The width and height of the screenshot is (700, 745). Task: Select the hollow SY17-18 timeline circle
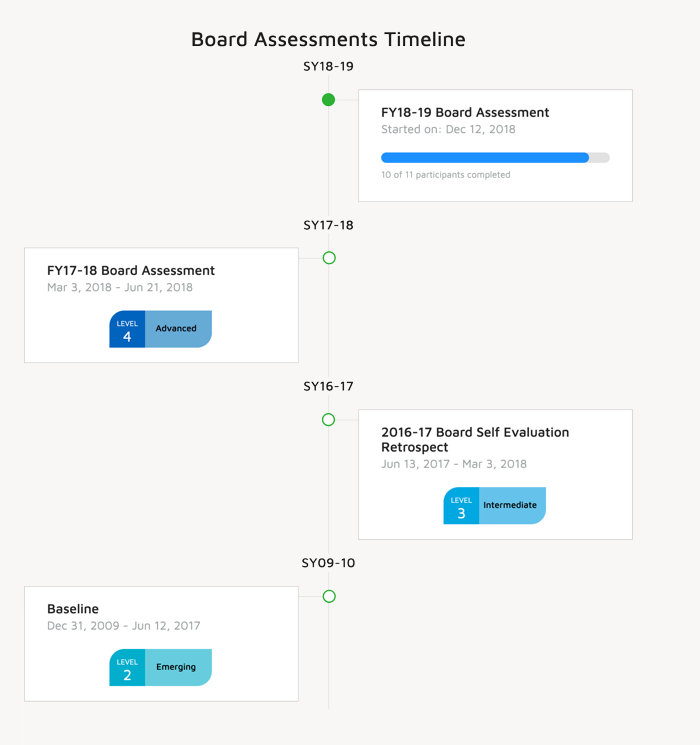point(329,258)
